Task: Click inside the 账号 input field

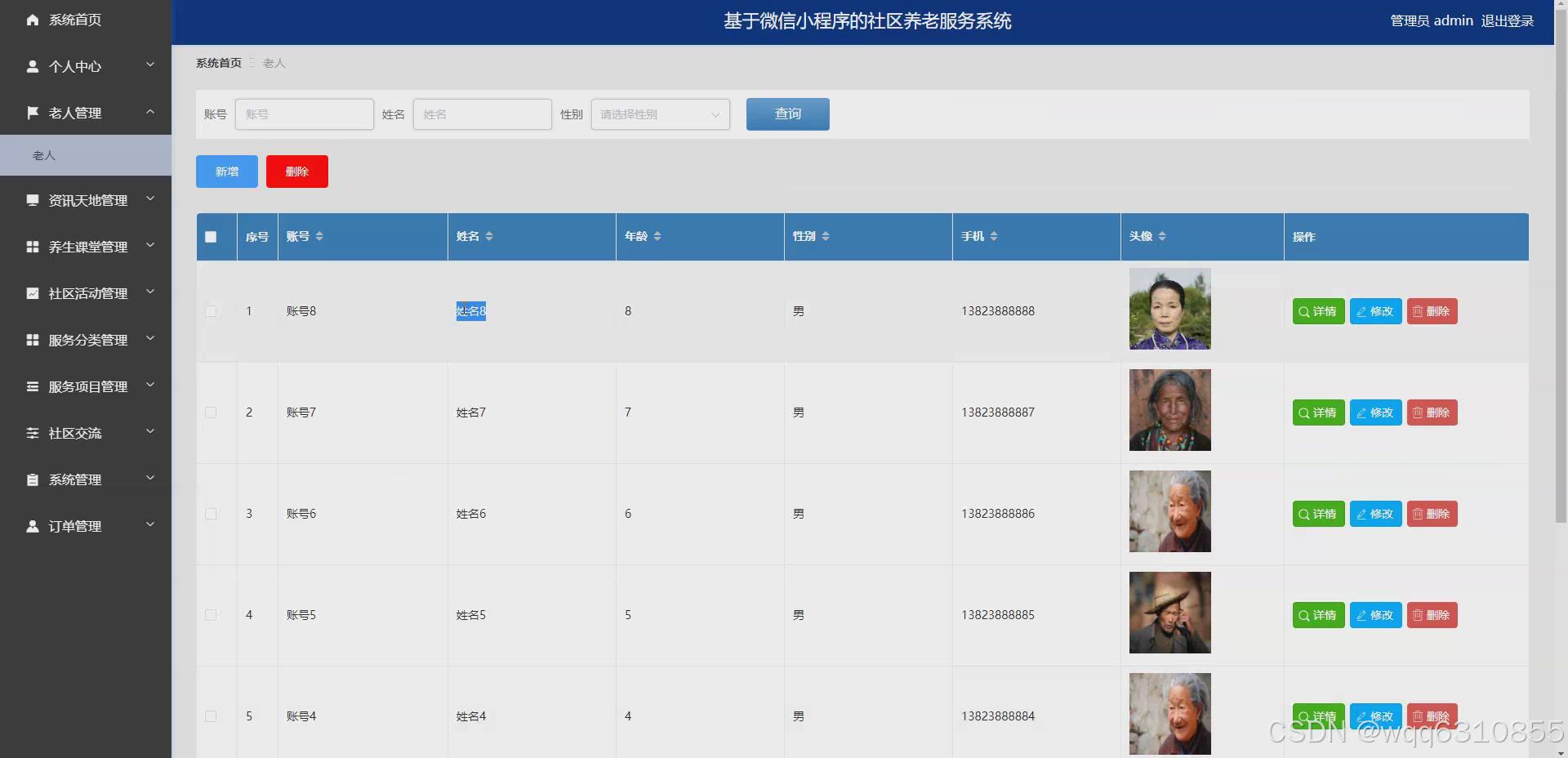Action: pos(304,114)
